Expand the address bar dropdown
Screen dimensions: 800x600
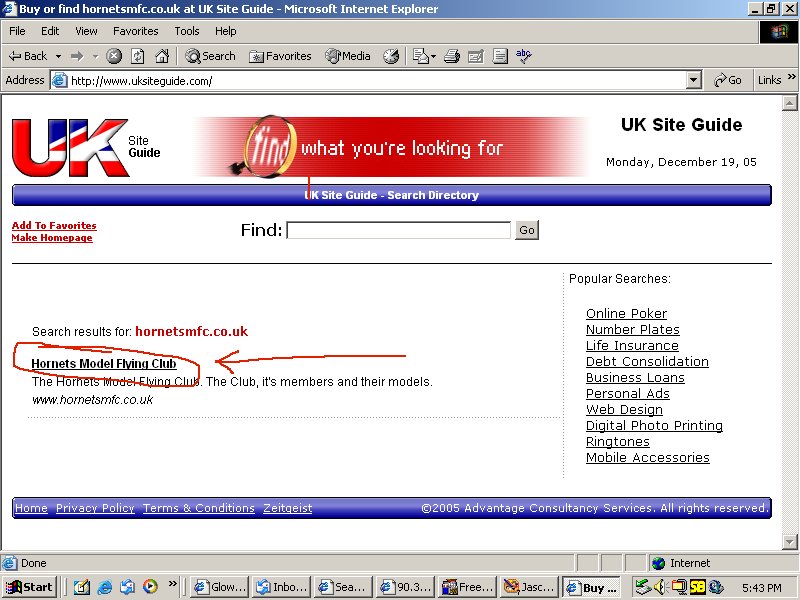pyautogui.click(x=694, y=80)
